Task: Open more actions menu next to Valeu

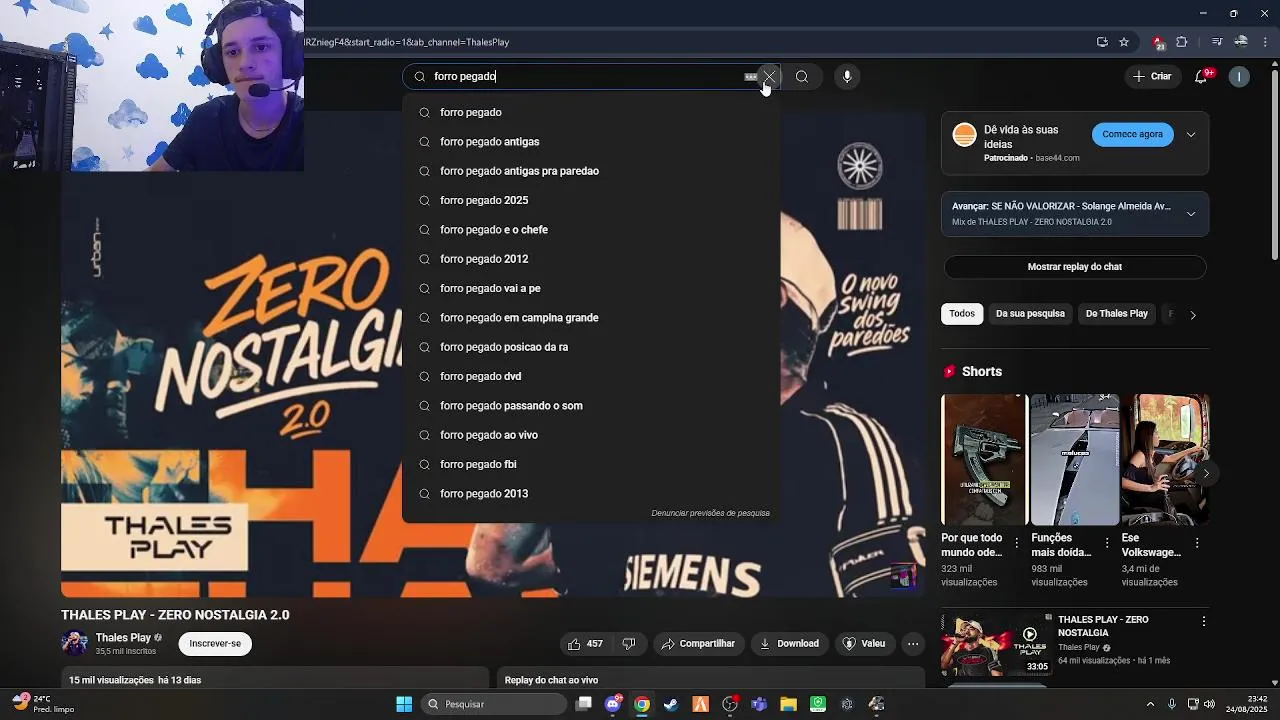Action: (913, 644)
